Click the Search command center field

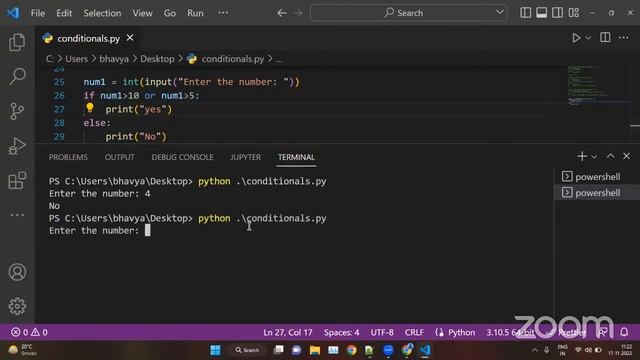pyautogui.click(x=409, y=13)
